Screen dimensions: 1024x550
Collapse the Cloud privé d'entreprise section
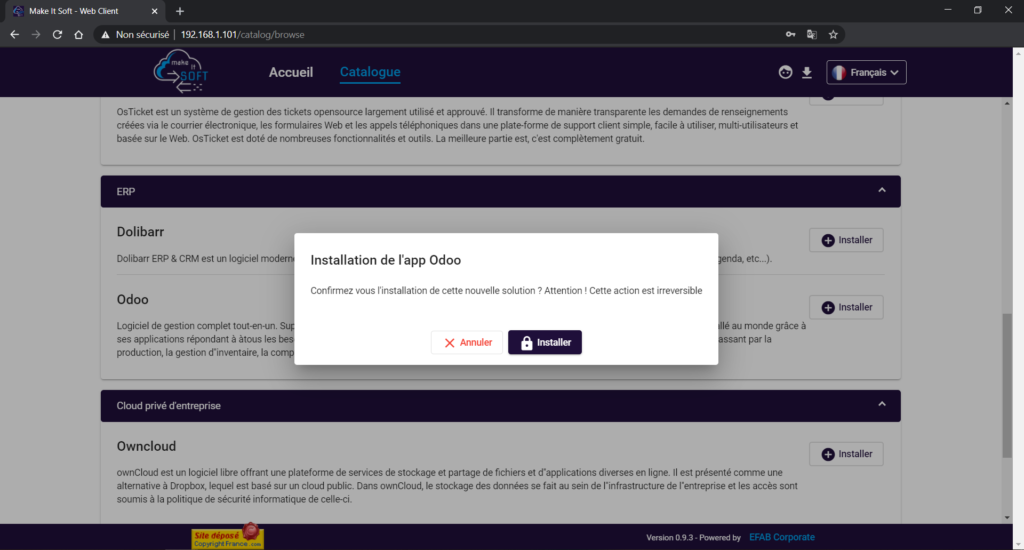click(882, 405)
